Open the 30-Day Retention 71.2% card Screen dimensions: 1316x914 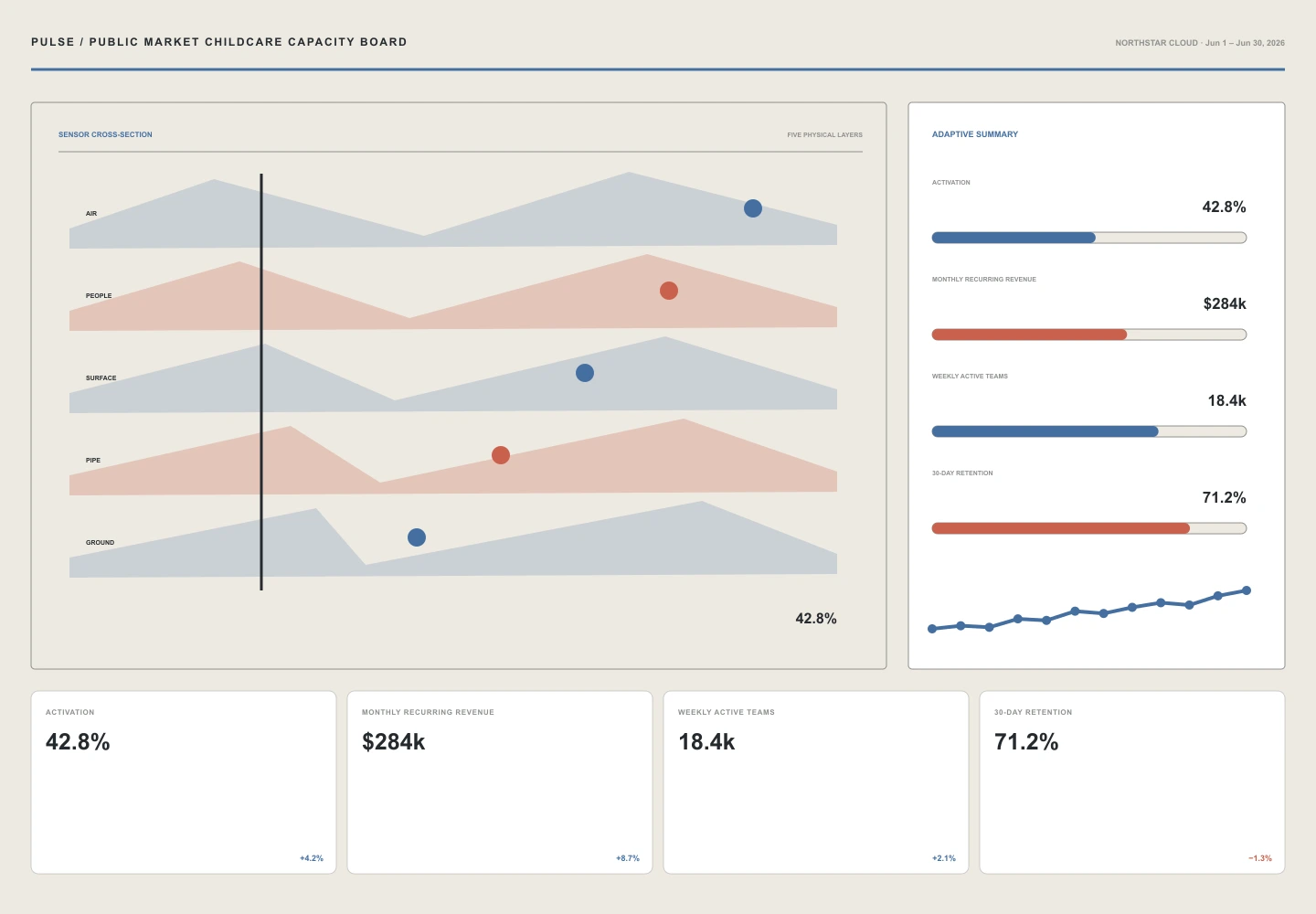[x=1132, y=782]
